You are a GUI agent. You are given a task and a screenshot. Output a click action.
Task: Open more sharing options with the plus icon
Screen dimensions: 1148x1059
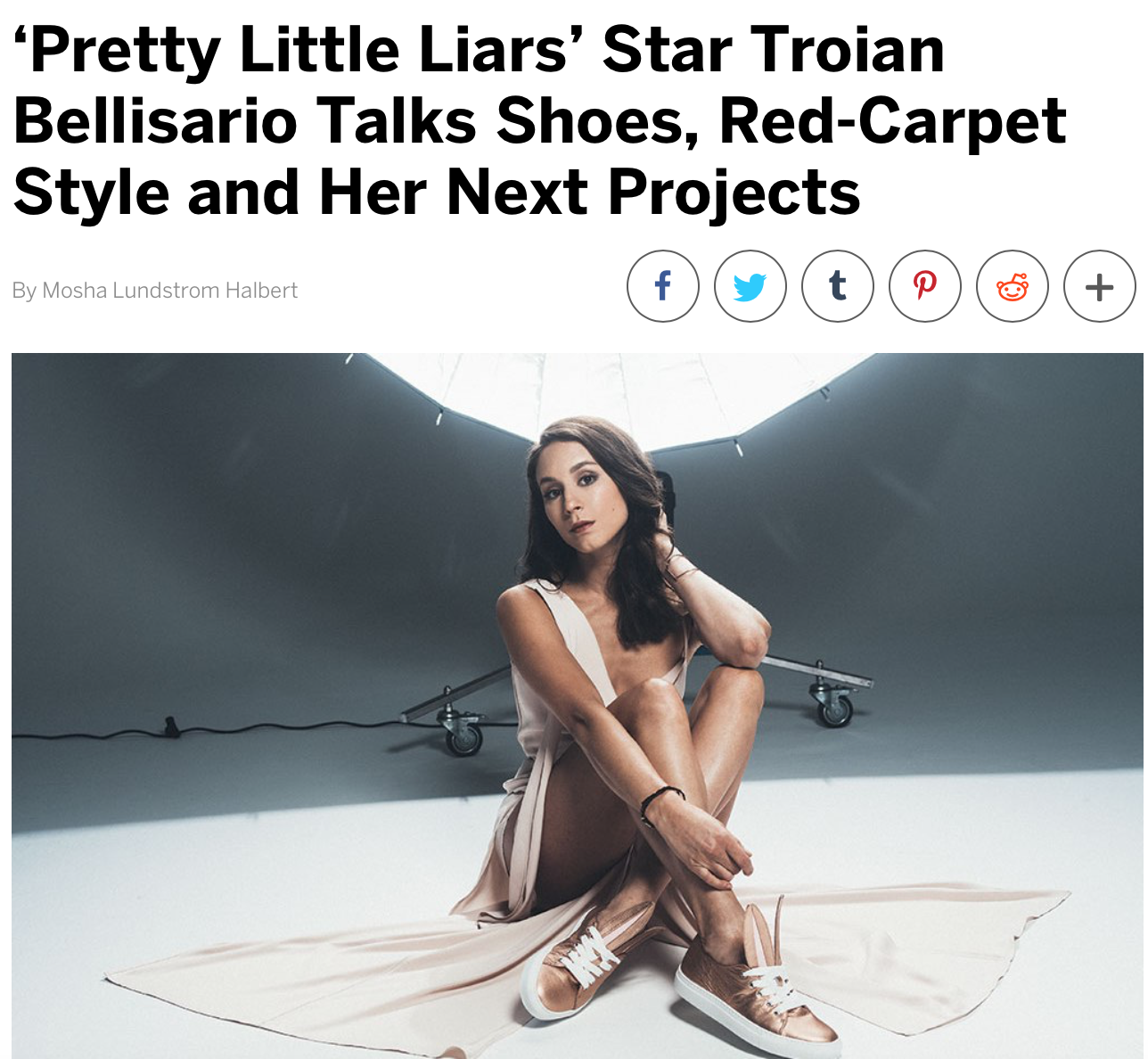click(1099, 286)
